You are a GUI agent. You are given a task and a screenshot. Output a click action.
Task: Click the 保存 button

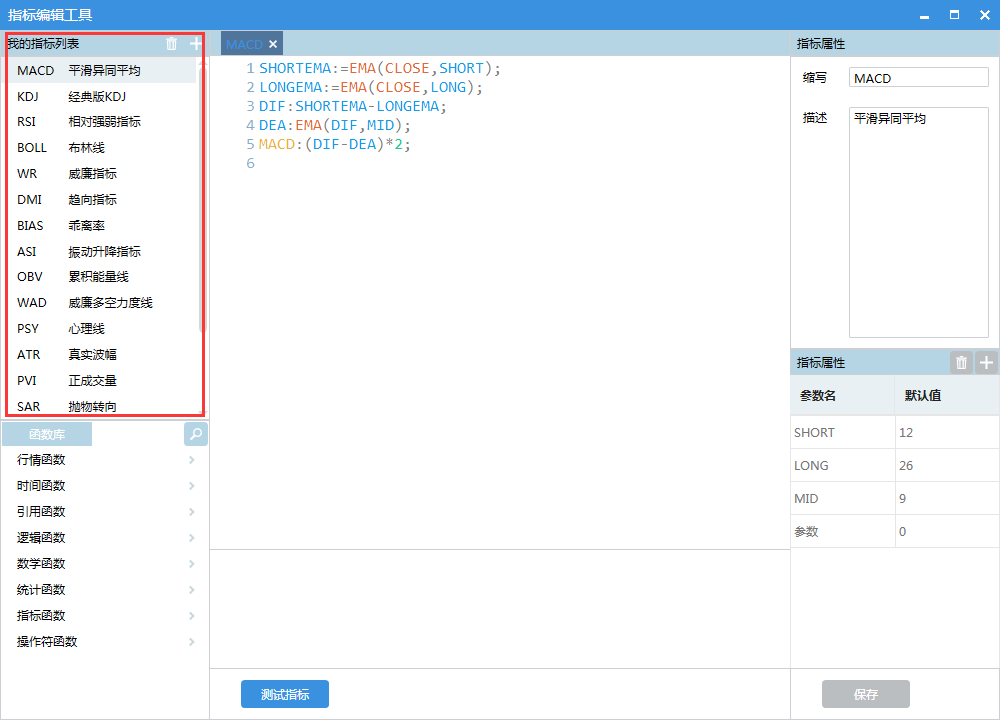[x=865, y=694]
